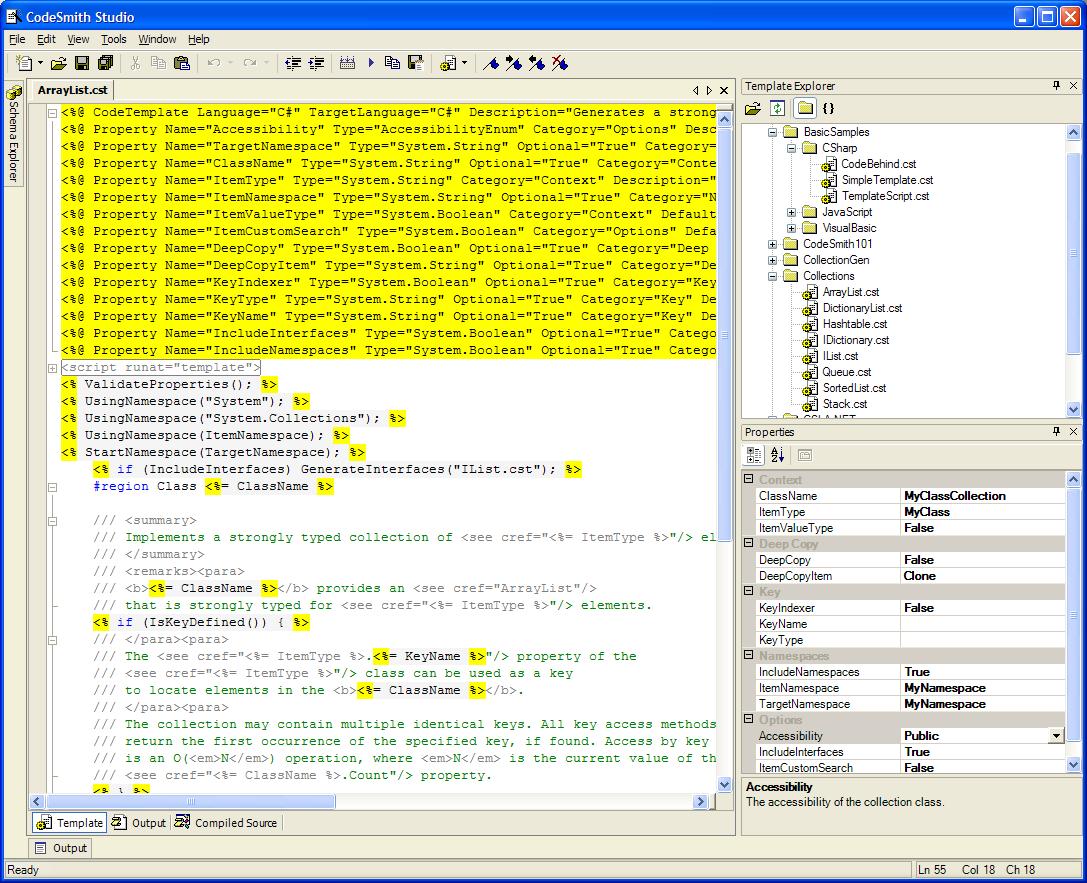Toggle bookmark with the blue flag icon
The image size is (1087, 883).
(x=491, y=64)
